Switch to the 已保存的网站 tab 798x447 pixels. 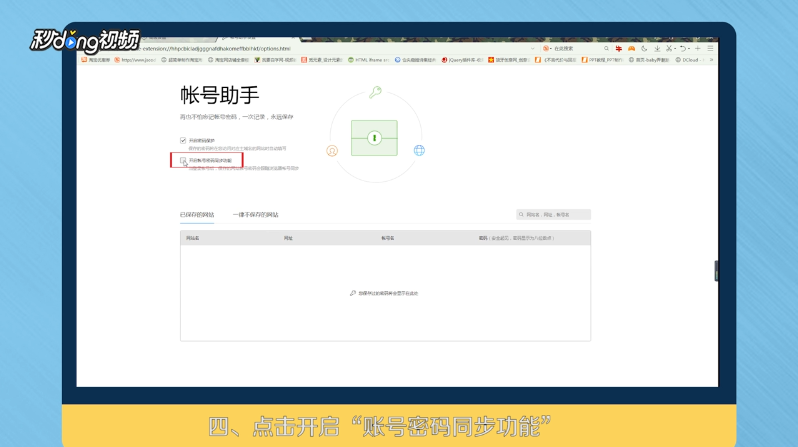pyautogui.click(x=197, y=215)
